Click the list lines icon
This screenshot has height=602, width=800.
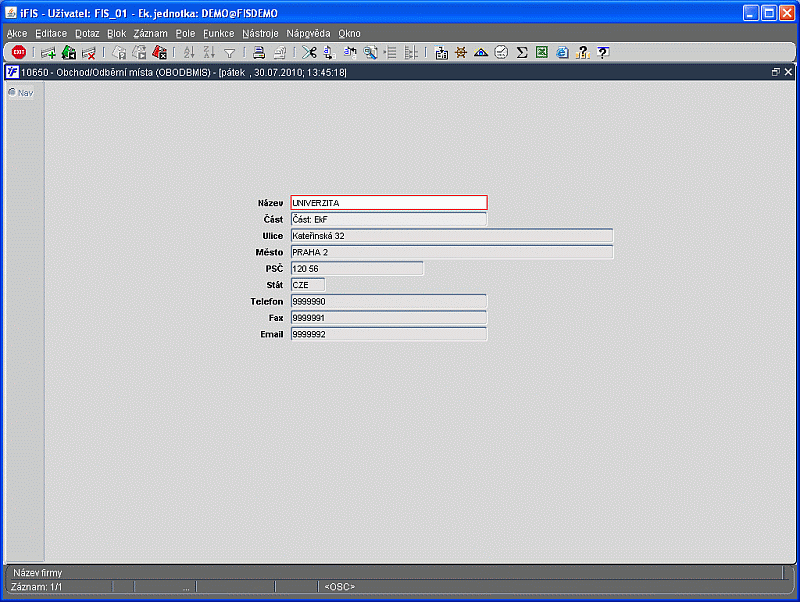pyautogui.click(x=390, y=52)
